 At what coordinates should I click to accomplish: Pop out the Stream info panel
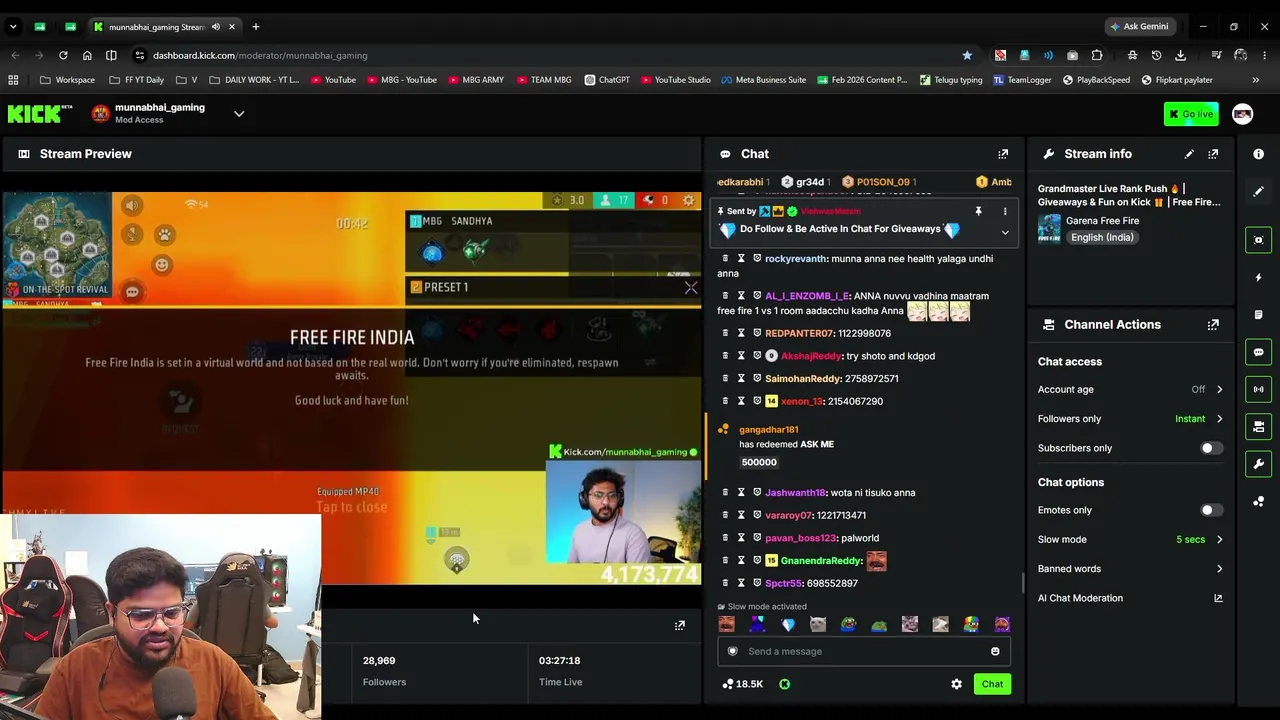(x=1213, y=154)
